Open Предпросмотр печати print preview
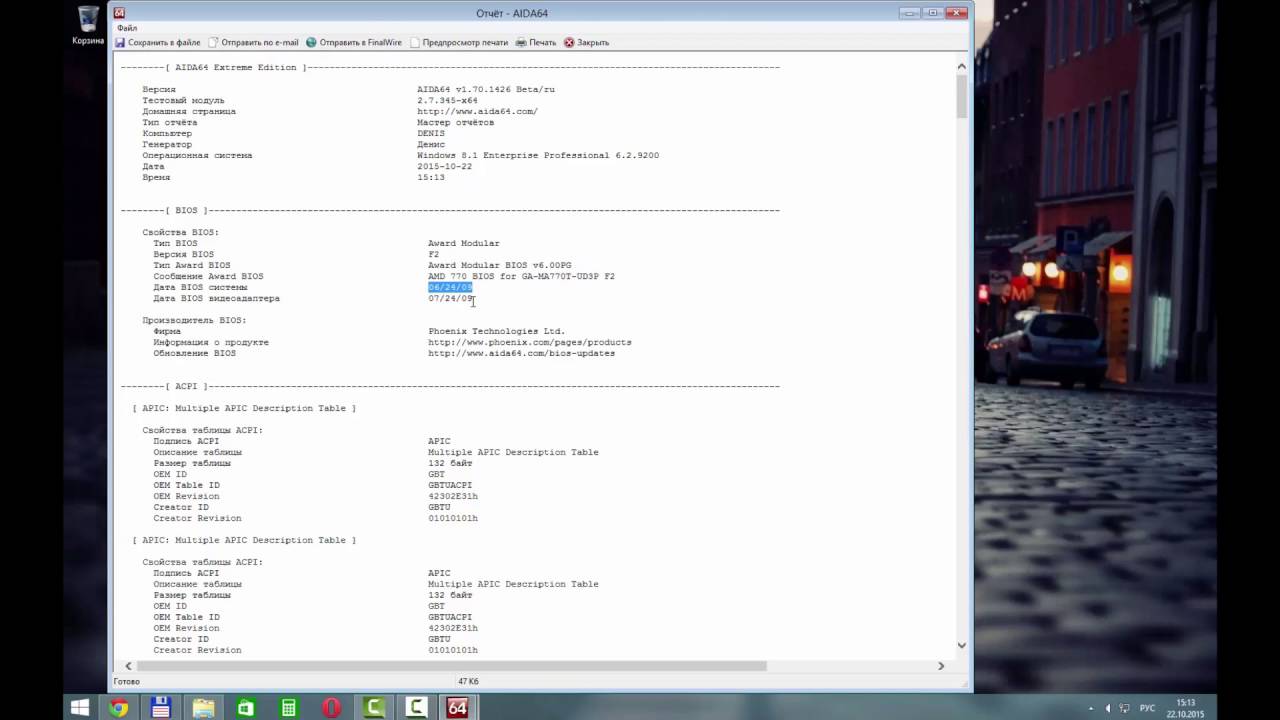This screenshot has width=1280, height=720. tap(459, 43)
